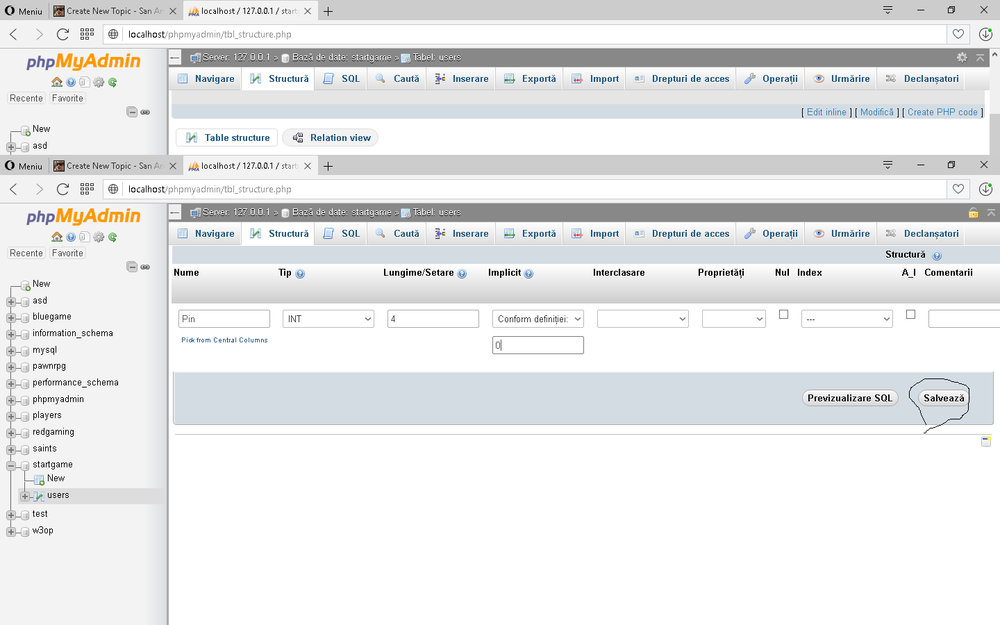
Task: Click blue documentation help icon in lower sidebar
Action: point(71,237)
